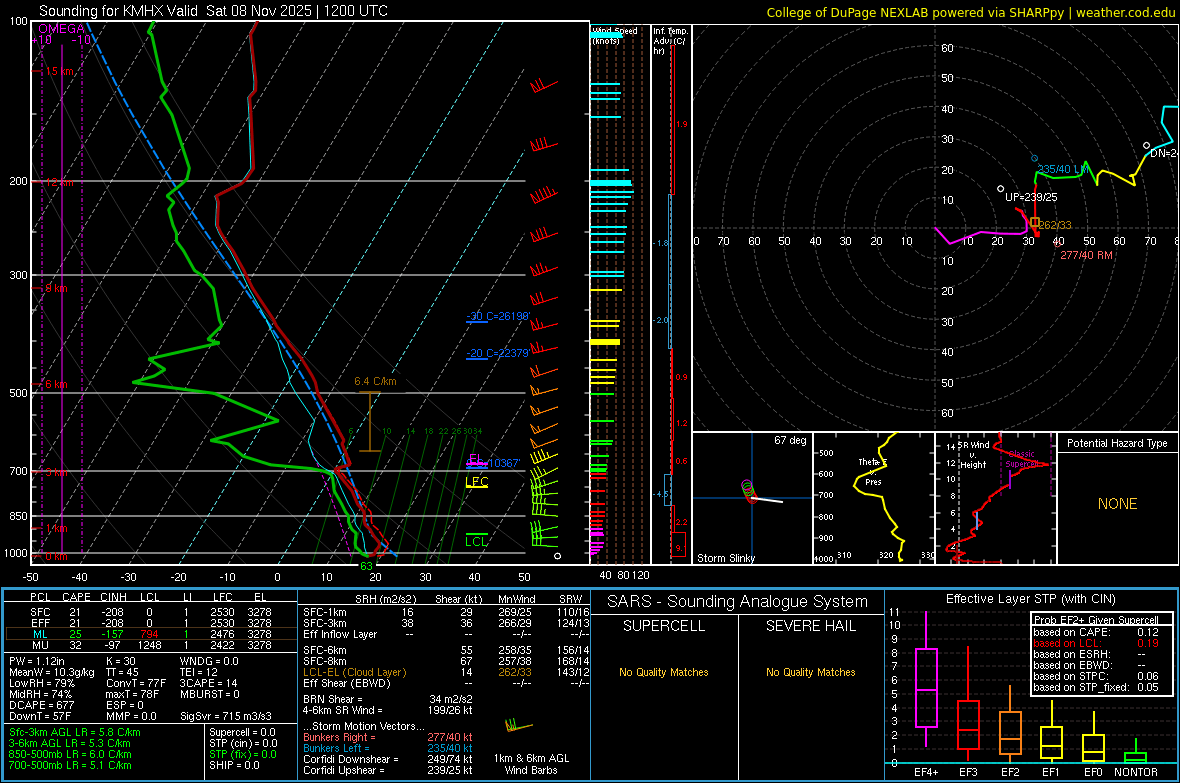
Task: Click the UP=239/25 Corfidi upshear circle marker
Action: click(1000, 189)
